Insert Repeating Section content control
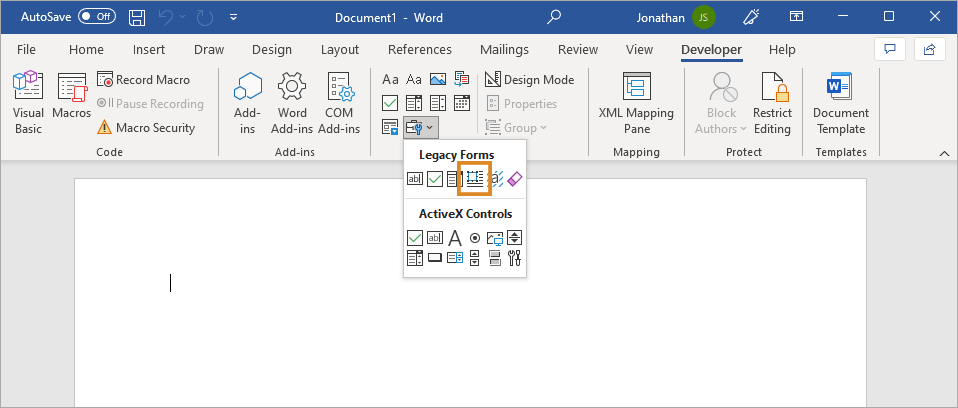The height and width of the screenshot is (408, 958). (390, 127)
